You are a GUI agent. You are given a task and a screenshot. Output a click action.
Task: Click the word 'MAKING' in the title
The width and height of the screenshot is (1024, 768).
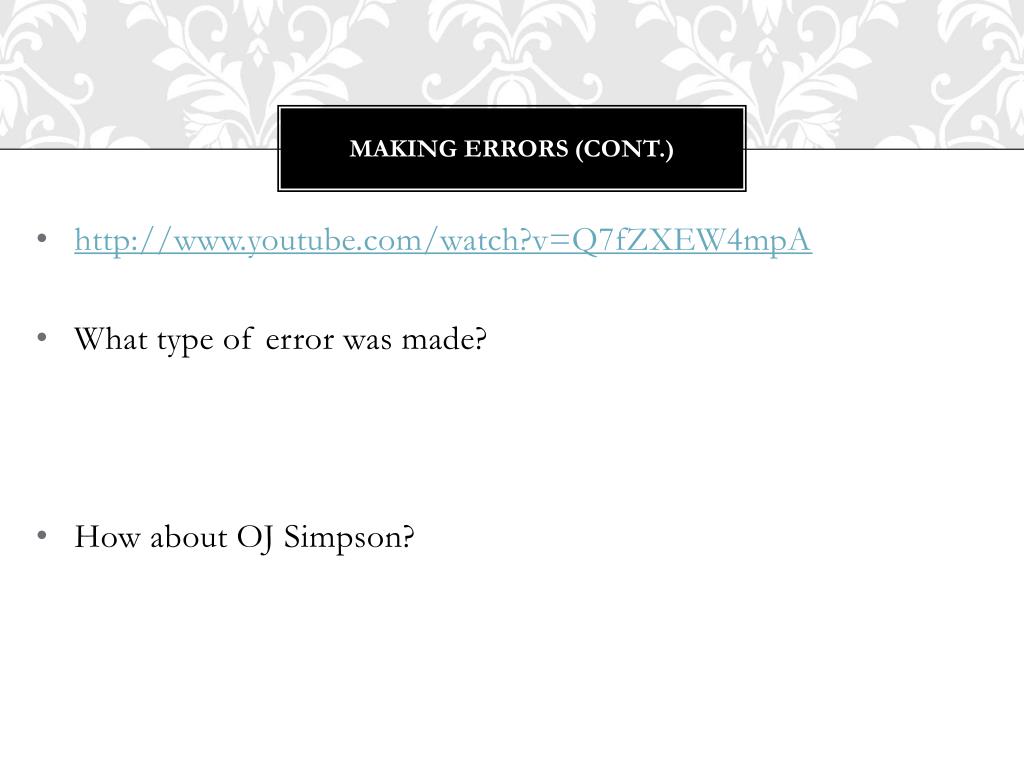click(403, 149)
